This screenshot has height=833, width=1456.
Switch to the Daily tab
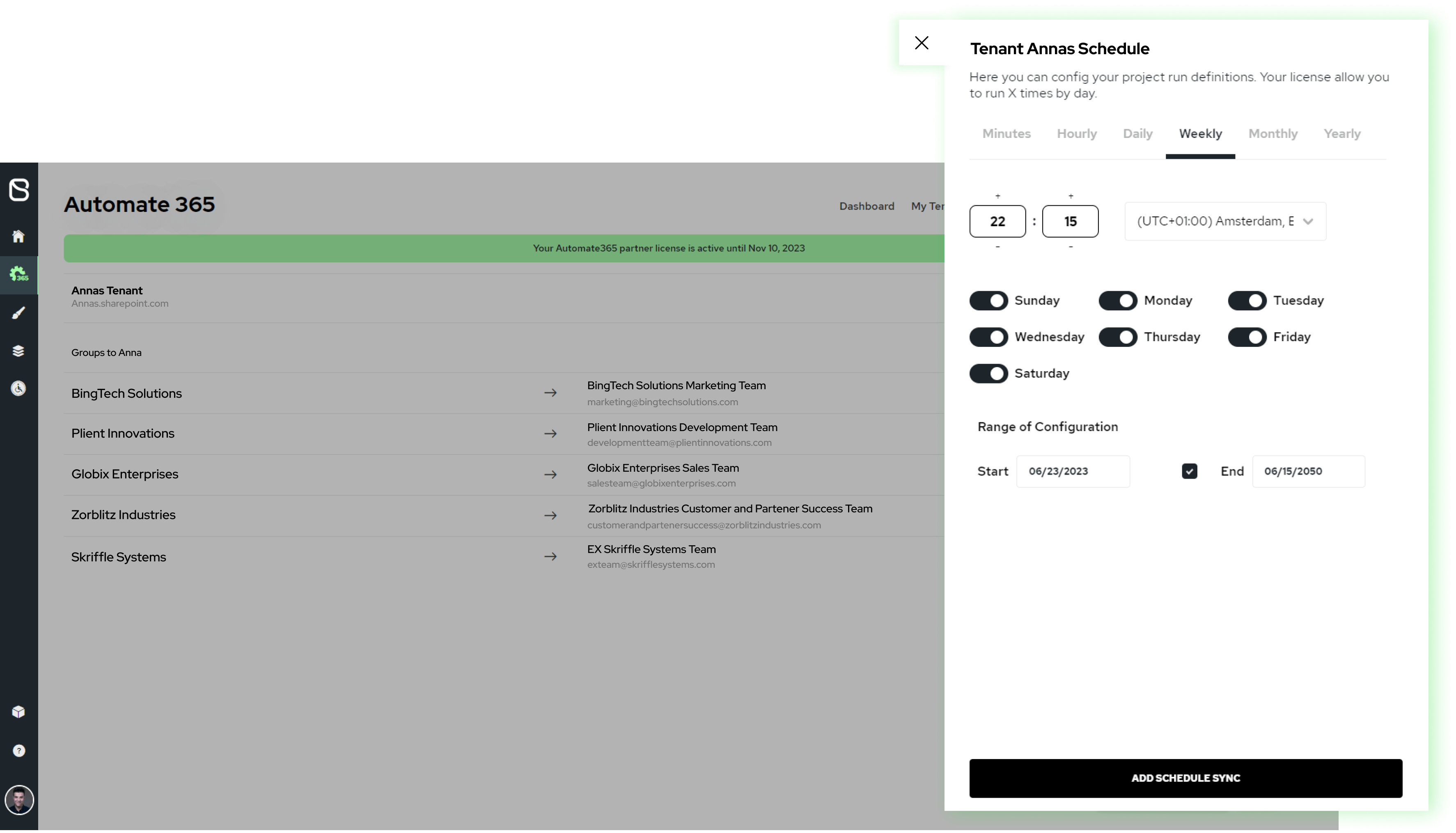(1138, 134)
